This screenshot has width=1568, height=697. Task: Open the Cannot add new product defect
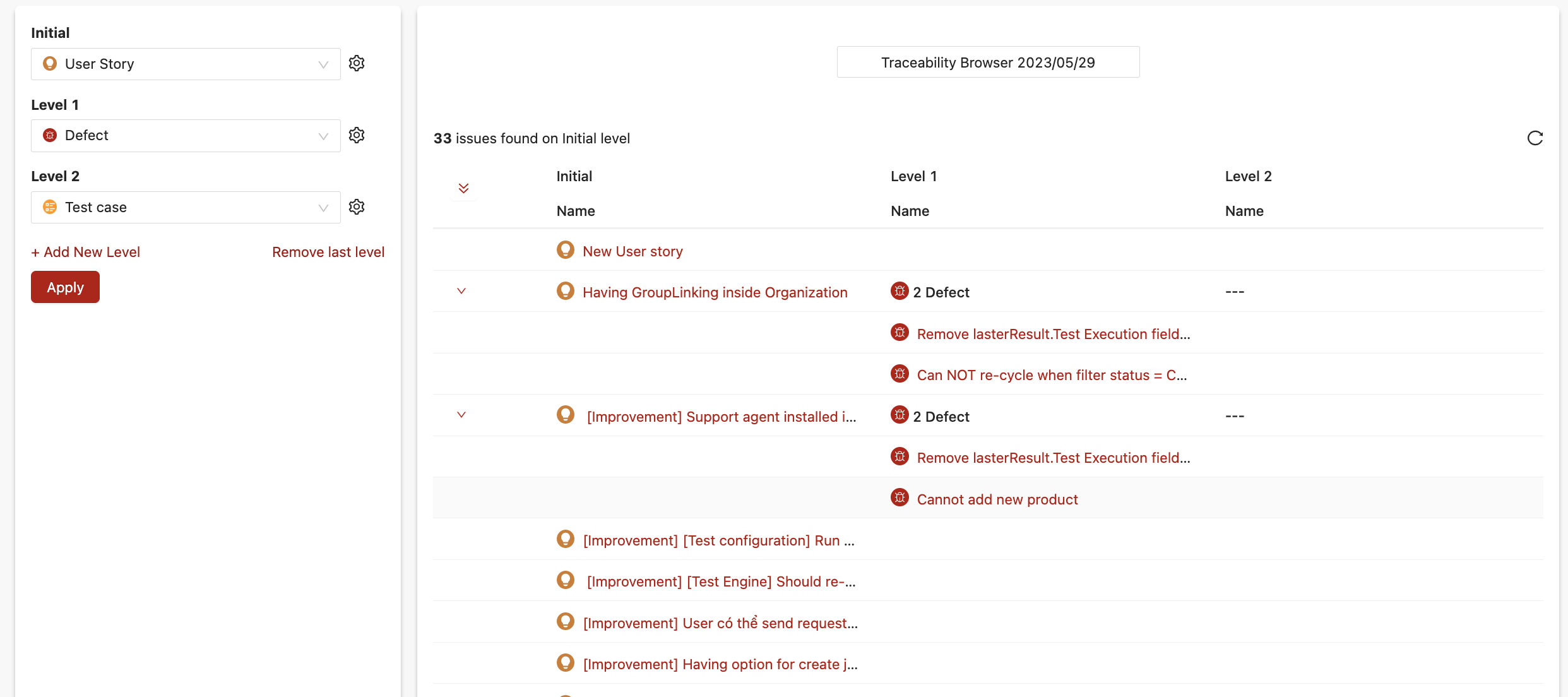coord(997,499)
